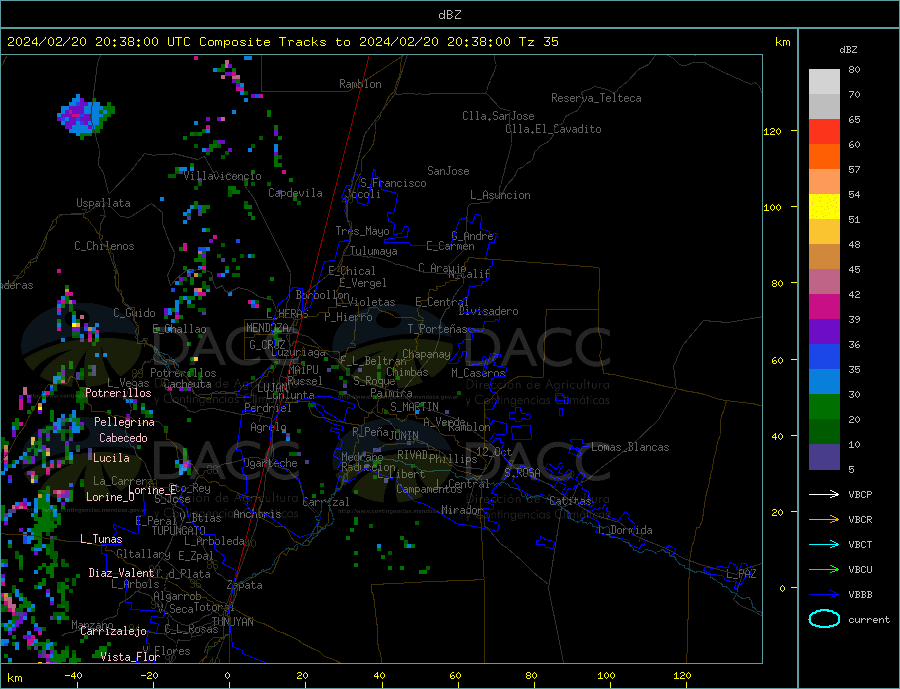This screenshot has height=689, width=900.
Task: Click the Potrerillos white label
Action: click(118, 393)
